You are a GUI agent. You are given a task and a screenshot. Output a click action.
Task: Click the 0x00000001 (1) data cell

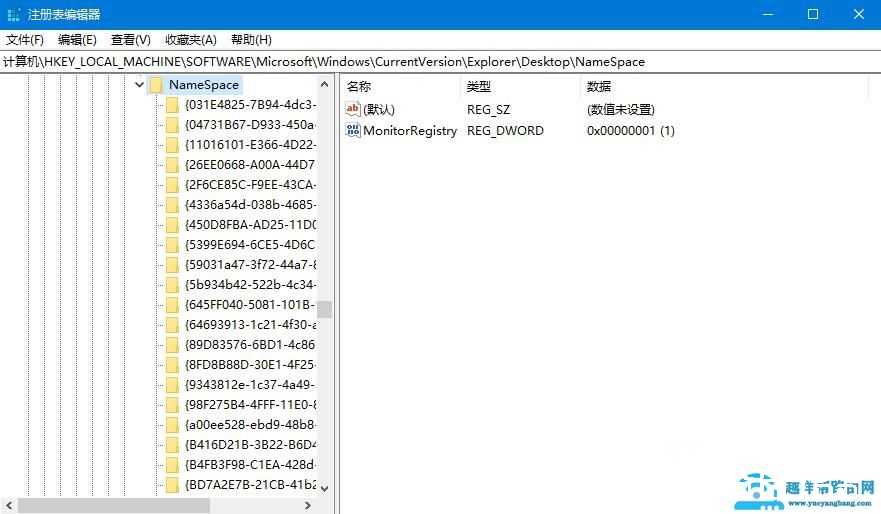click(x=630, y=131)
